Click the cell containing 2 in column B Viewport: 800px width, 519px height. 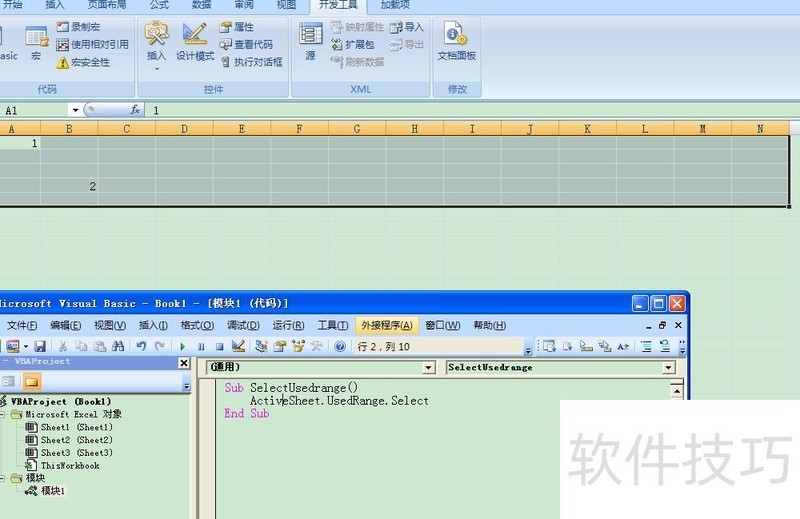coord(69,186)
